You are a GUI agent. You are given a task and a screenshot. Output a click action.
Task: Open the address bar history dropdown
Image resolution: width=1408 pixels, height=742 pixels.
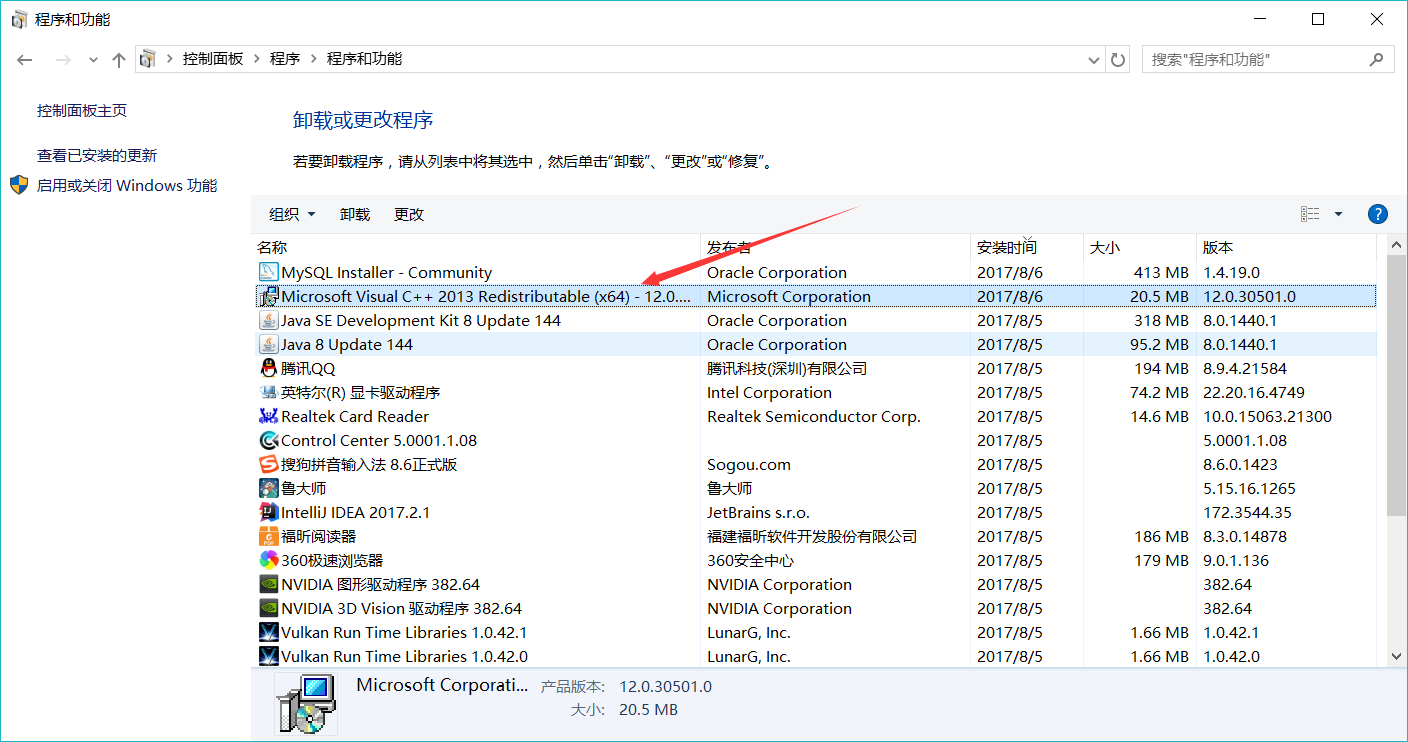point(1093,60)
